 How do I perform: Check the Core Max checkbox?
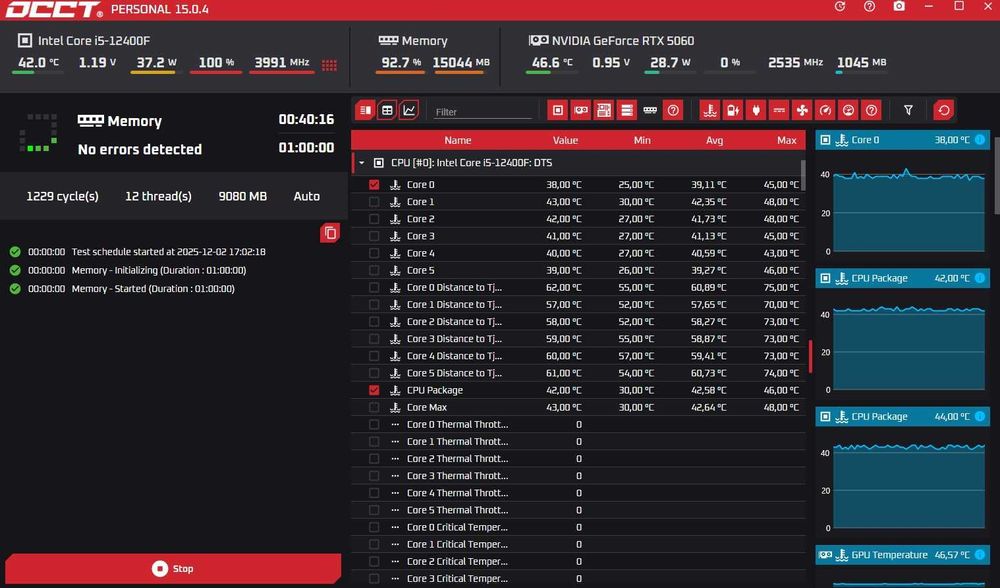(374, 408)
